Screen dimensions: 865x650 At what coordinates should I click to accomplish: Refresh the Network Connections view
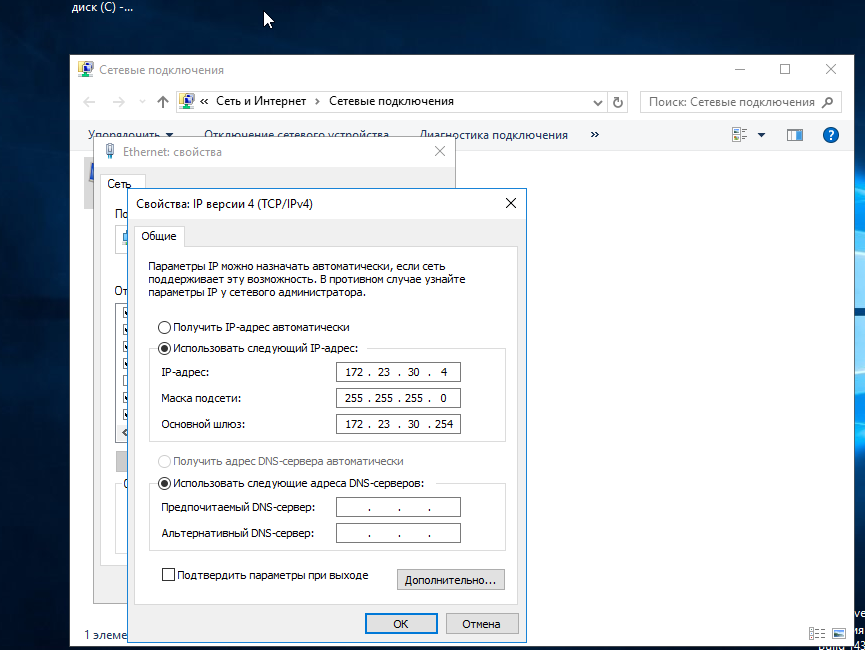coord(618,102)
